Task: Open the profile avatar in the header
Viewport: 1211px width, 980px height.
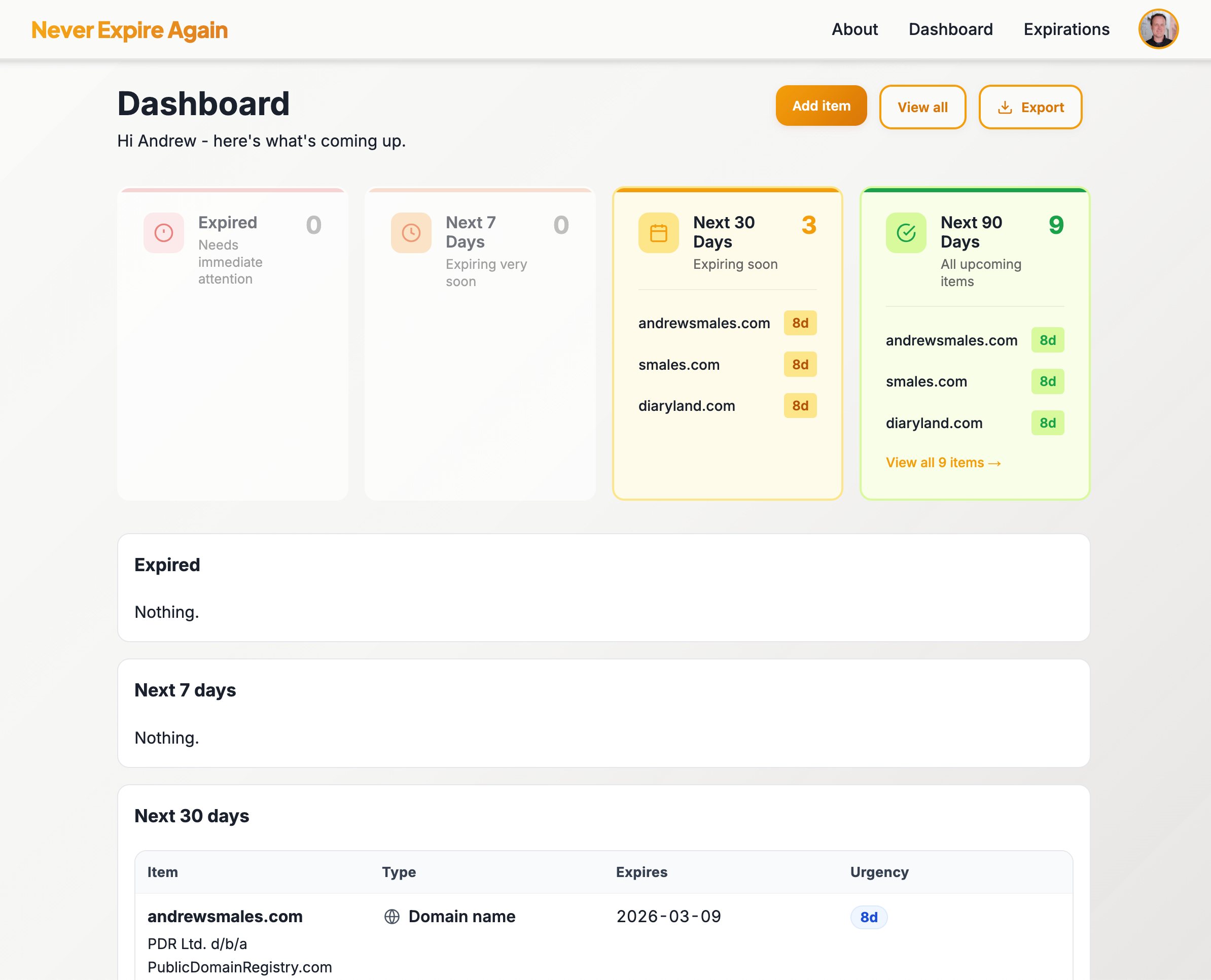Action: (x=1158, y=29)
